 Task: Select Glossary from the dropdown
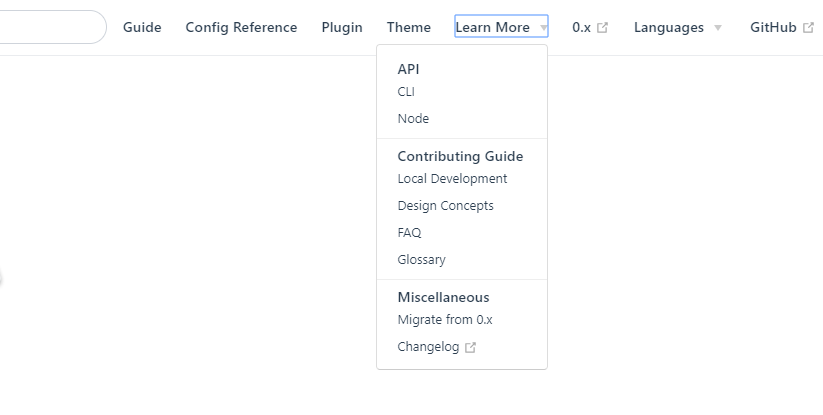pyautogui.click(x=421, y=260)
